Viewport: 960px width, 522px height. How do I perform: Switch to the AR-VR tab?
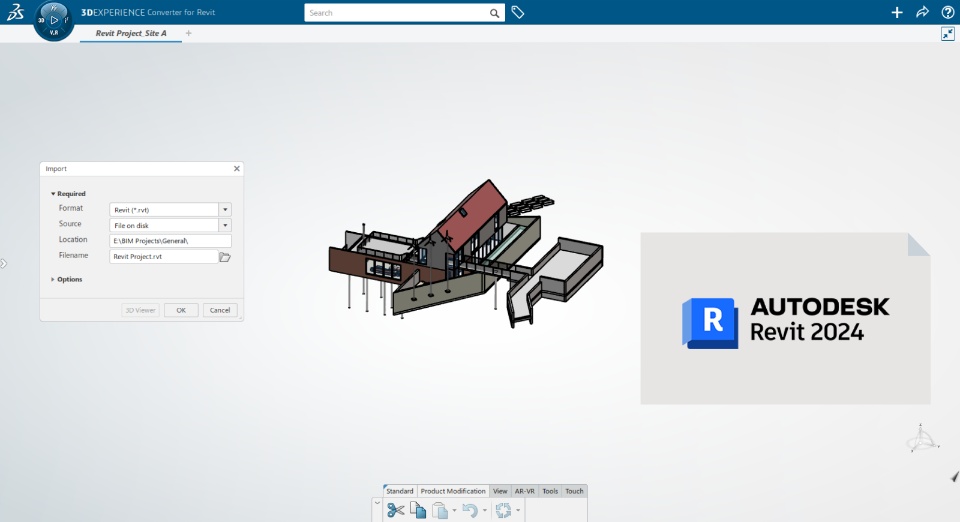tap(525, 491)
